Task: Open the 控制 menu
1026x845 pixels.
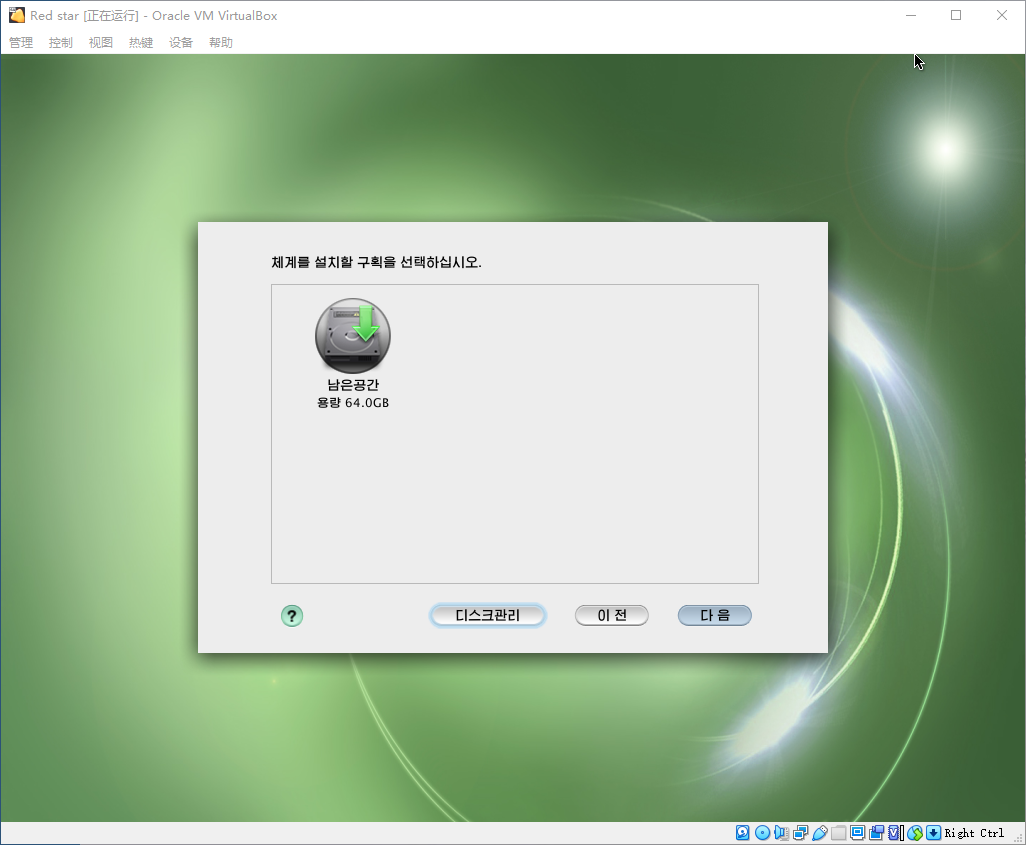Action: tap(61, 43)
